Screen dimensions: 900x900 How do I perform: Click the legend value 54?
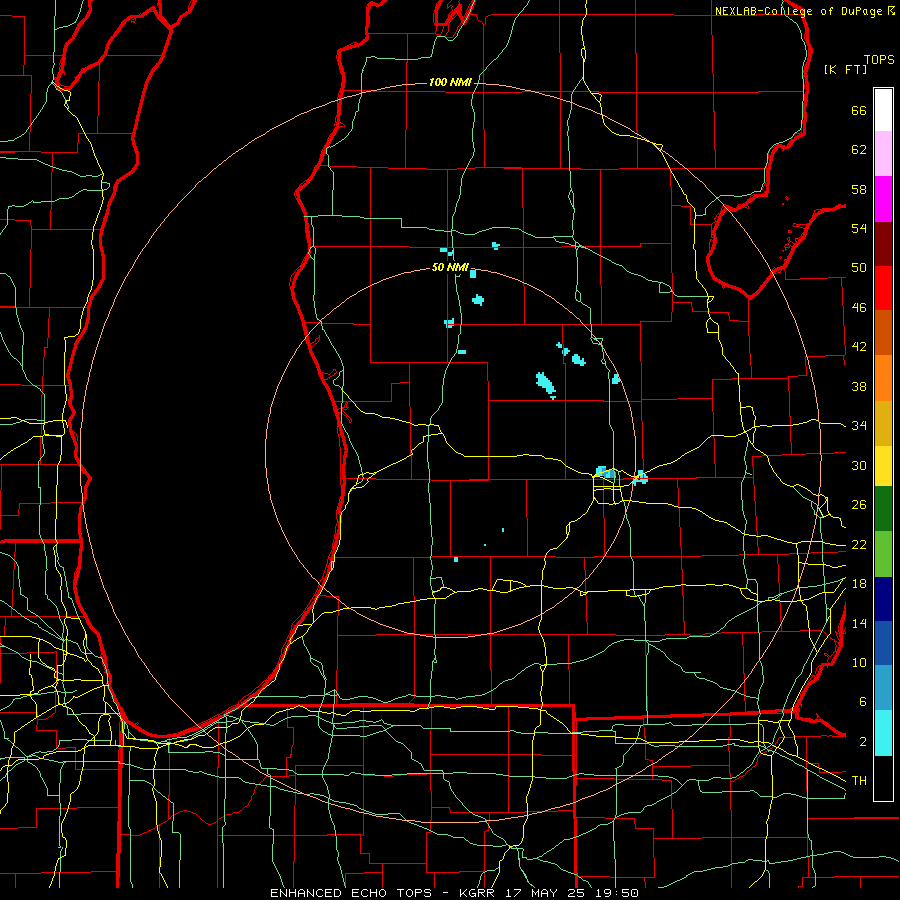[x=859, y=228]
